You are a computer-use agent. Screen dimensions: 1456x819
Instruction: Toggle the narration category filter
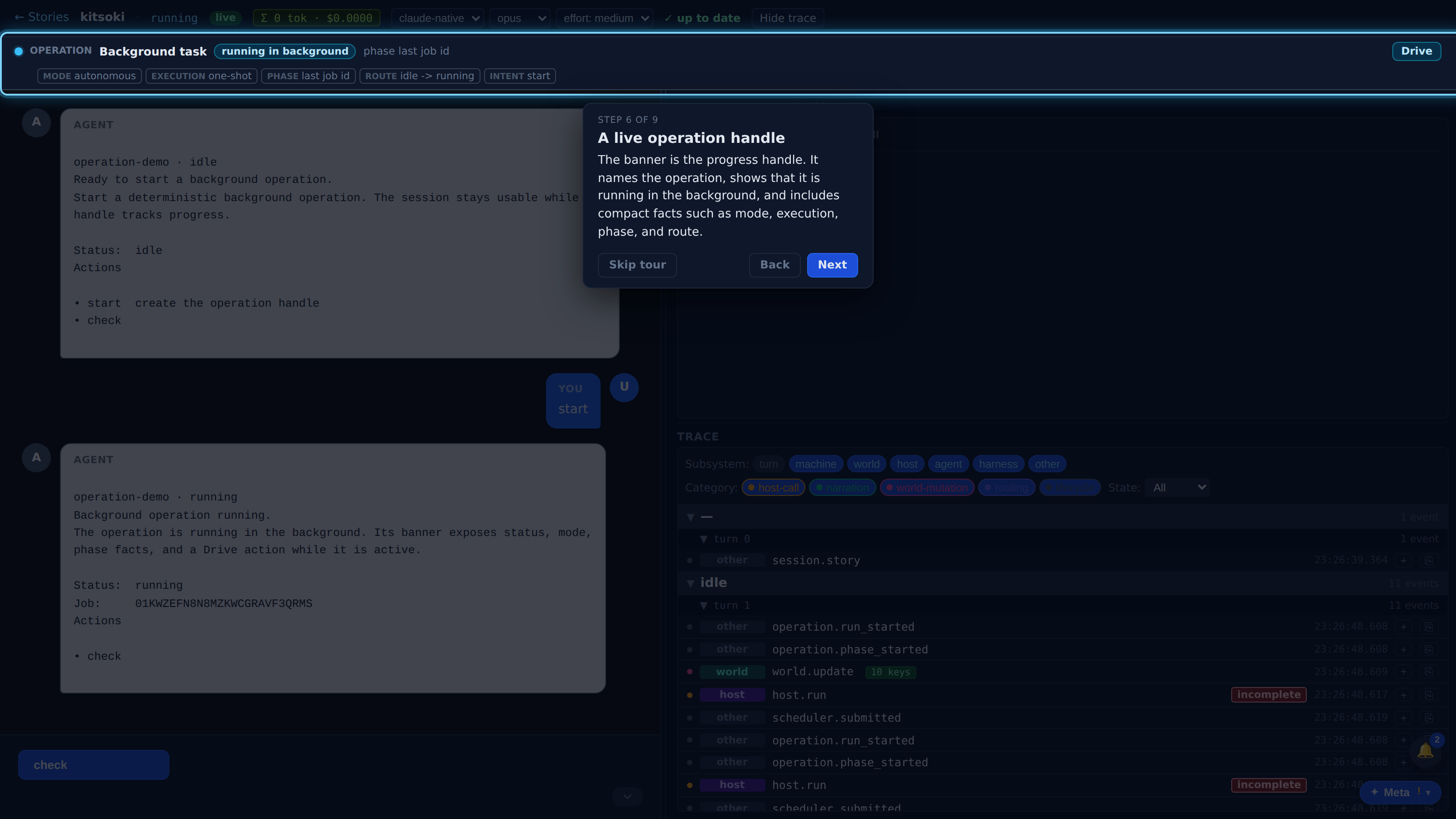click(x=842, y=487)
